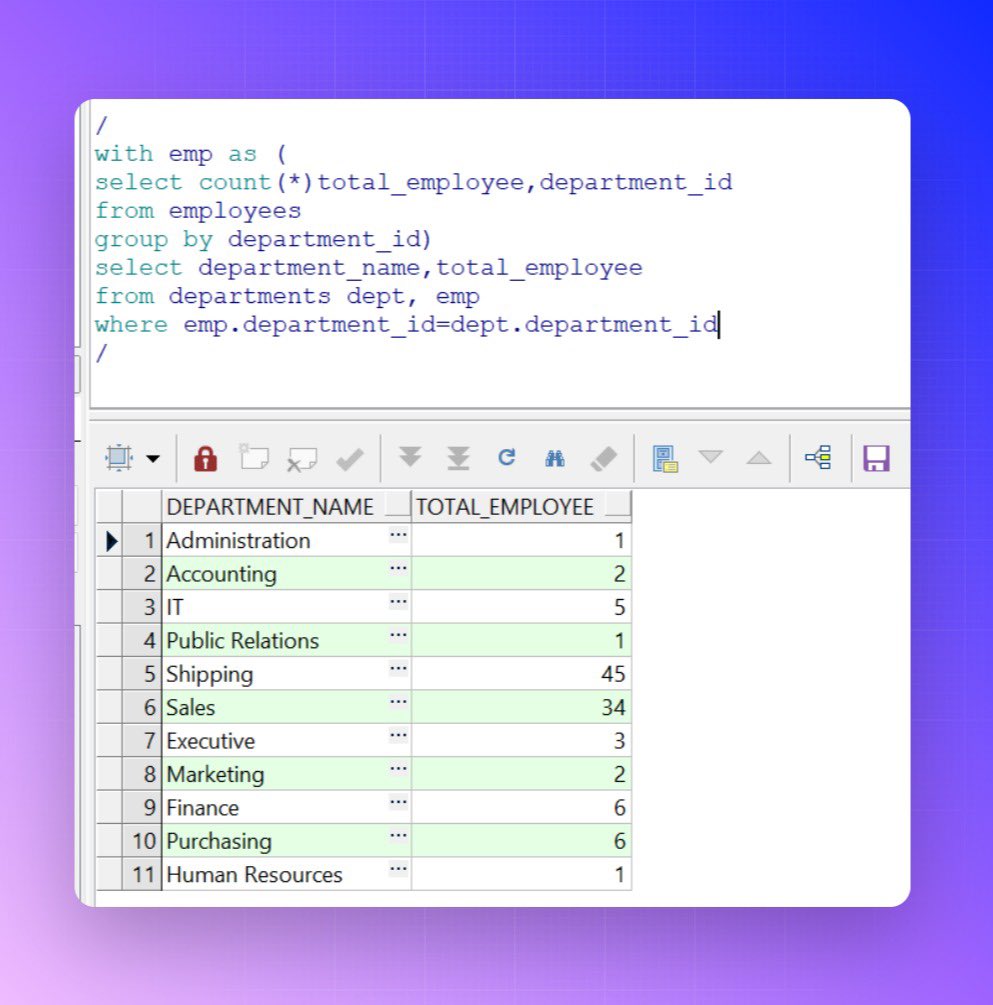Screen dimensions: 993x1005
Task: Click the small box right of DEPARTMENT_NAME header
Action: 397,504
